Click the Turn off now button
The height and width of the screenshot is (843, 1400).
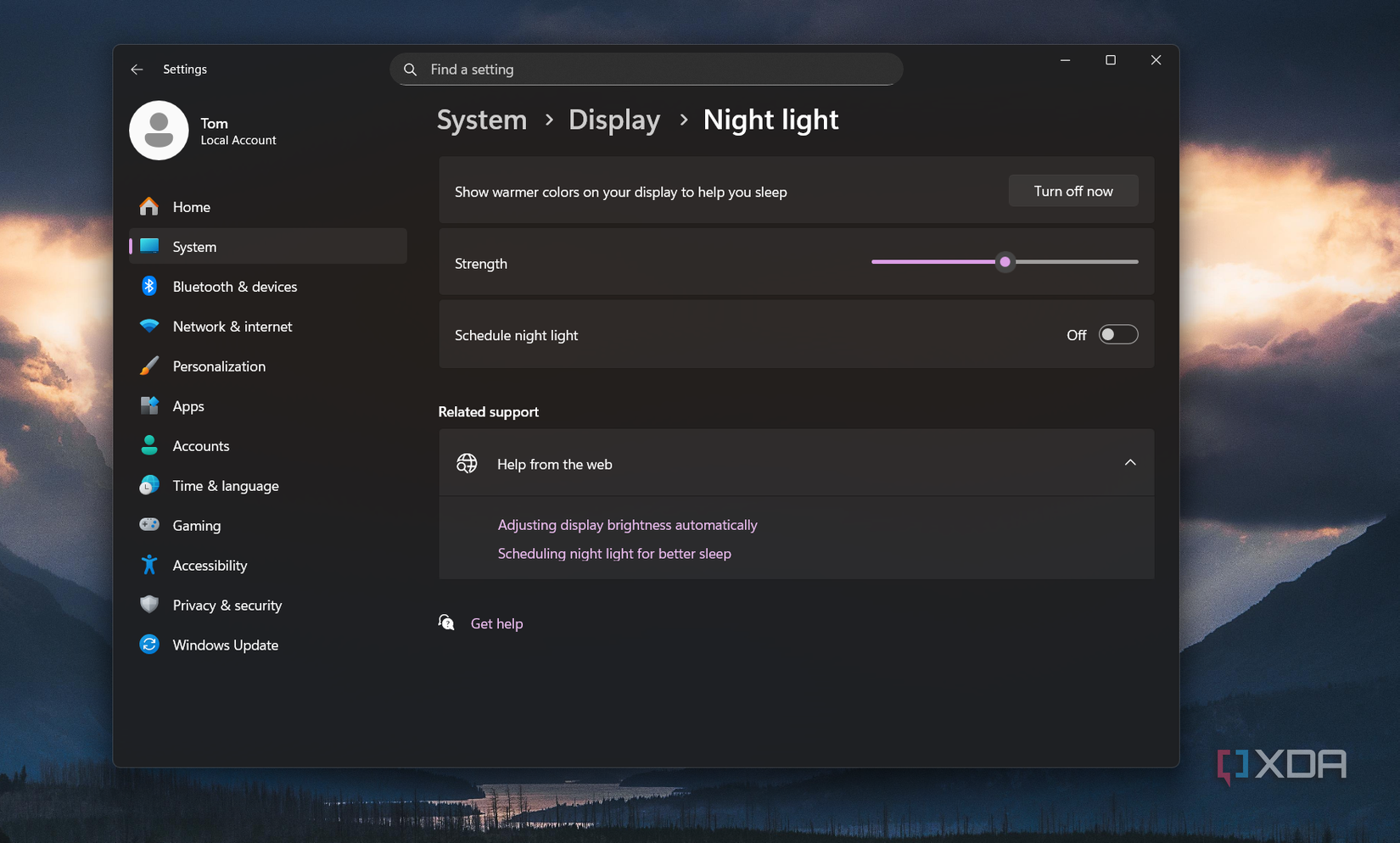tap(1072, 191)
